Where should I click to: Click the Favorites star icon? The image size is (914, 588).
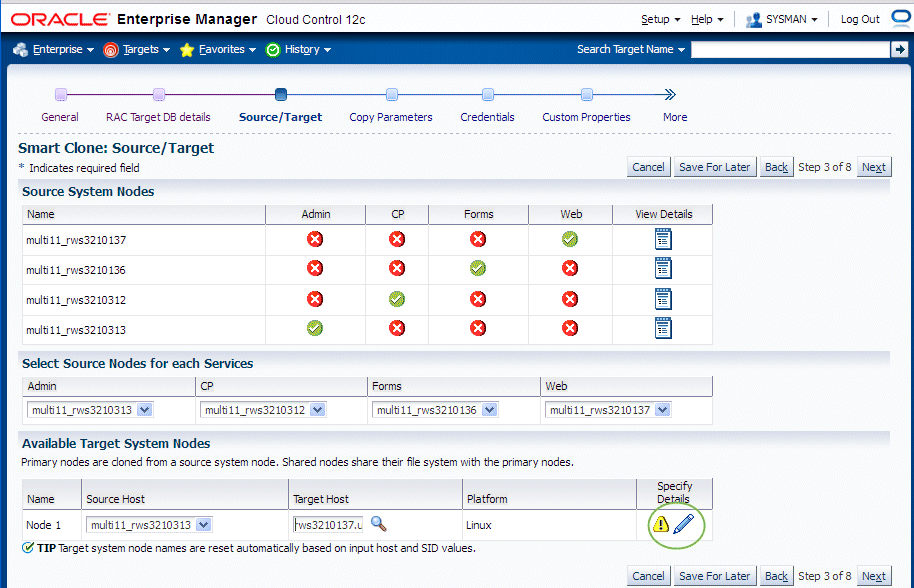tap(187, 50)
